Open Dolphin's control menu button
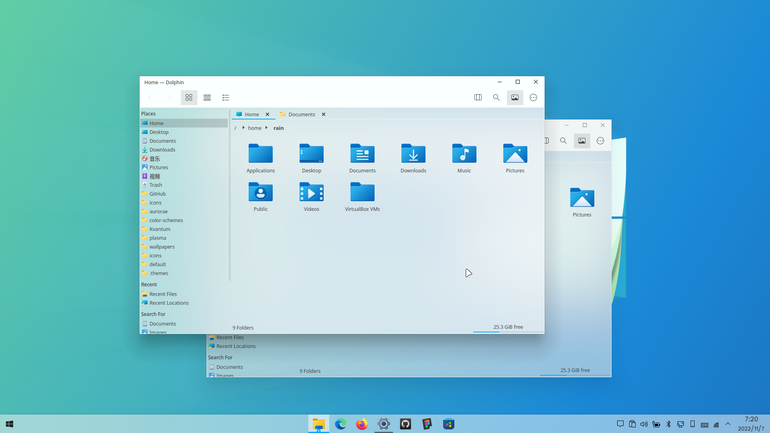 click(x=533, y=98)
